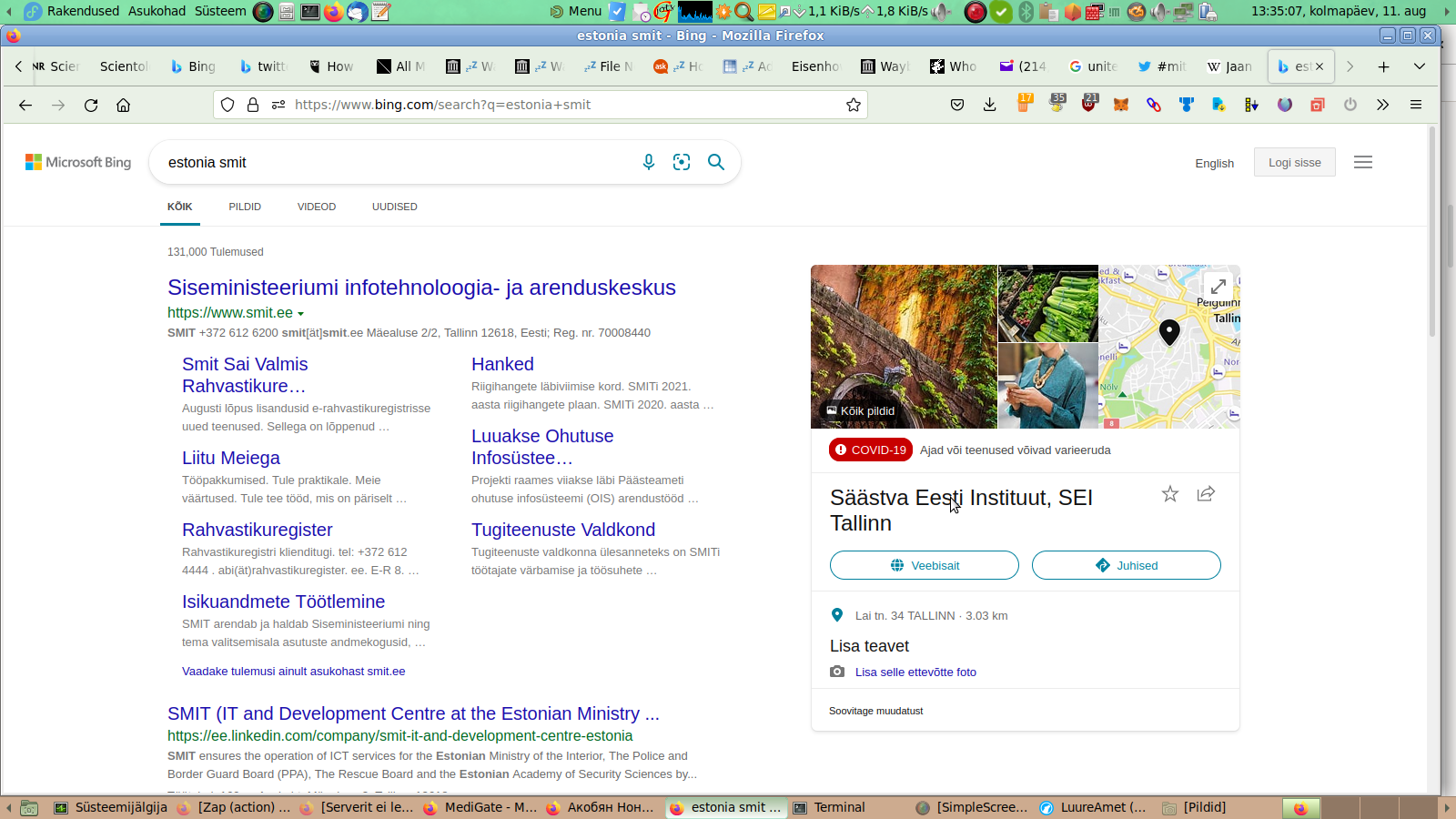This screenshot has height=819, width=1456.
Task: Go to Firefox home page
Action: pos(124,105)
